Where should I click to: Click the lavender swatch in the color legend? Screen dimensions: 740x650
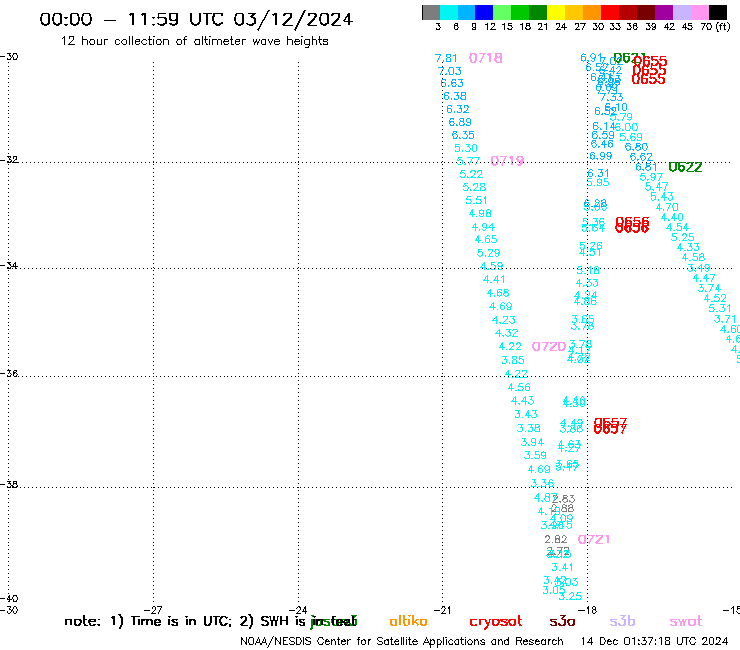coord(682,12)
